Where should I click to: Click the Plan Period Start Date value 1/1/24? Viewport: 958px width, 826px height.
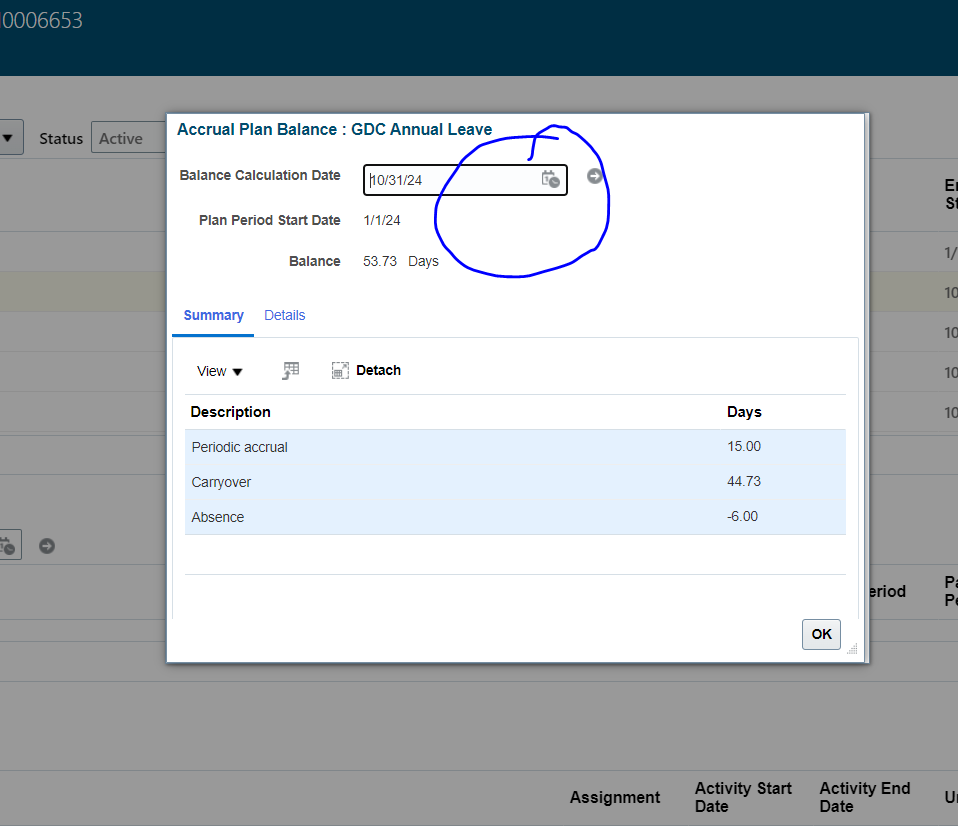pyautogui.click(x=382, y=220)
